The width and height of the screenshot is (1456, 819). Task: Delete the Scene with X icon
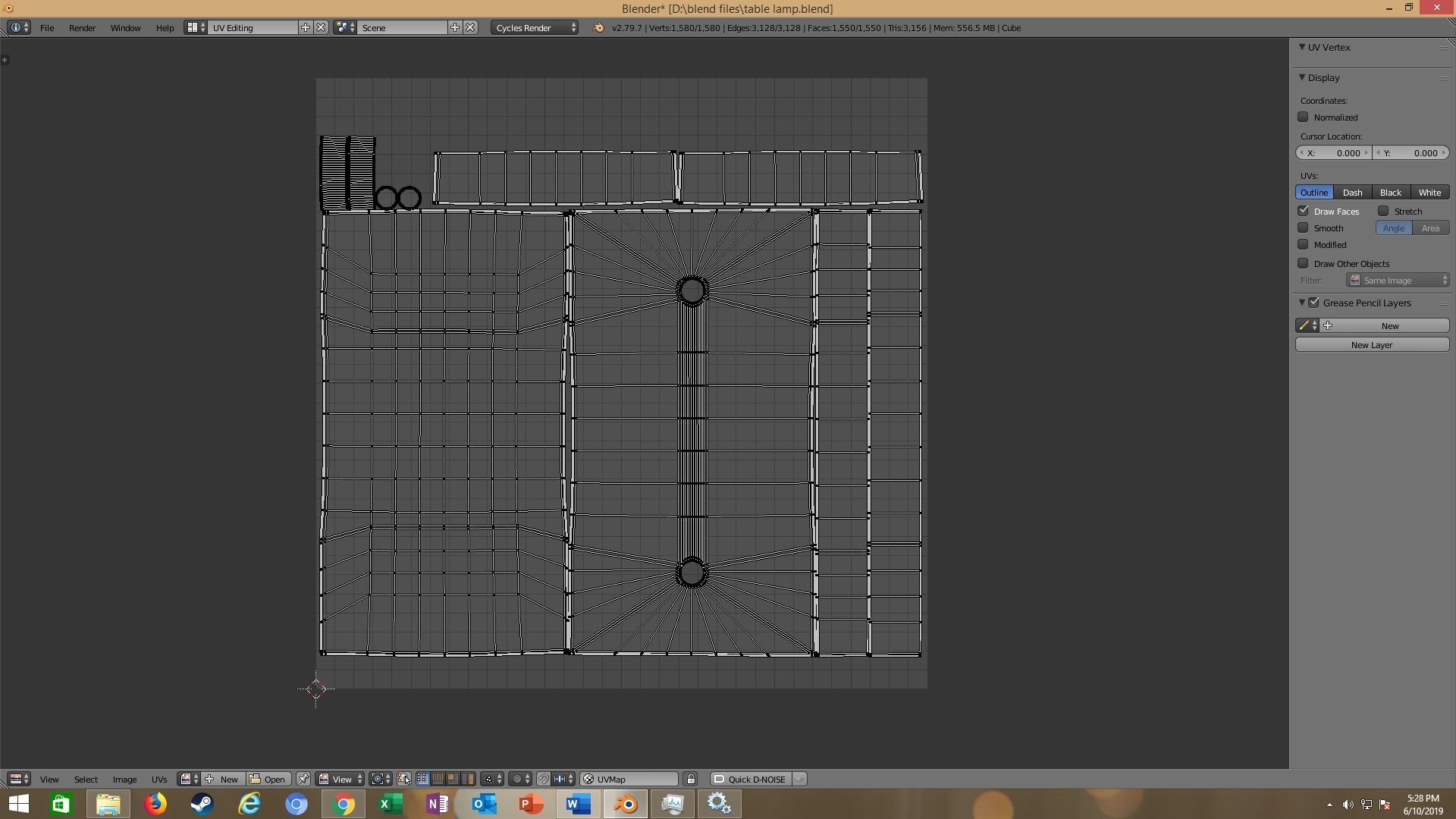tap(470, 27)
